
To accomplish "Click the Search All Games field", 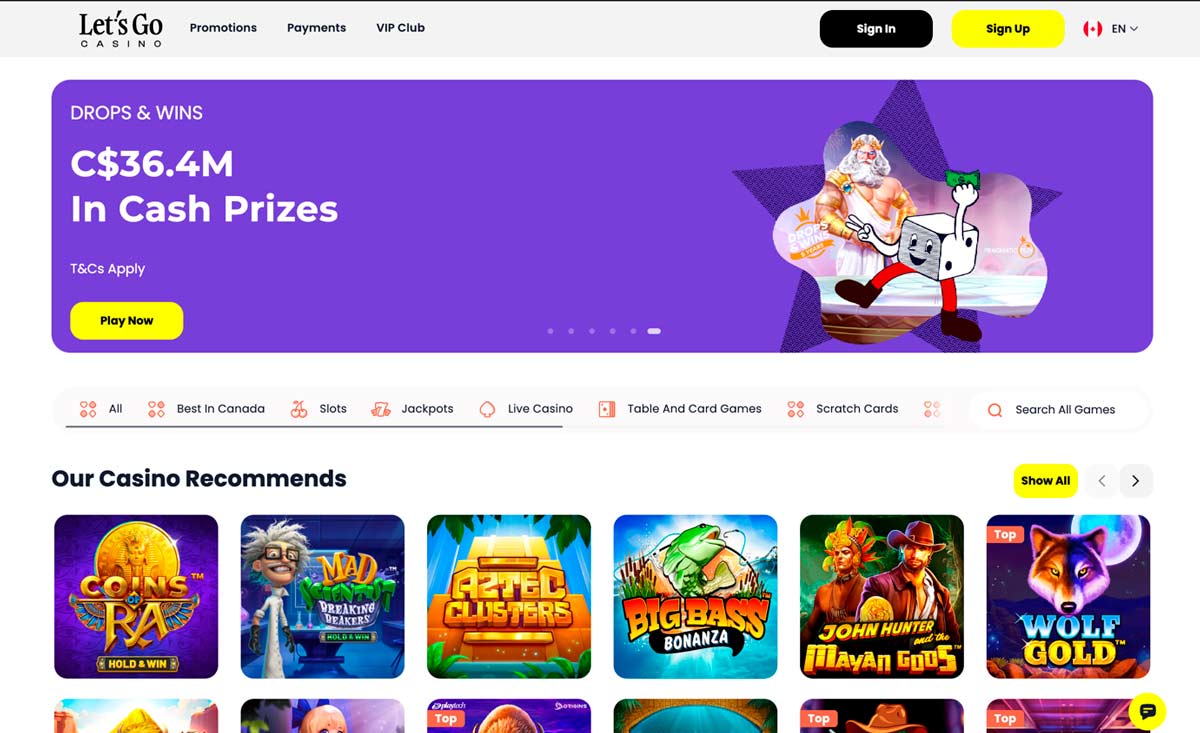I will click(x=1059, y=410).
